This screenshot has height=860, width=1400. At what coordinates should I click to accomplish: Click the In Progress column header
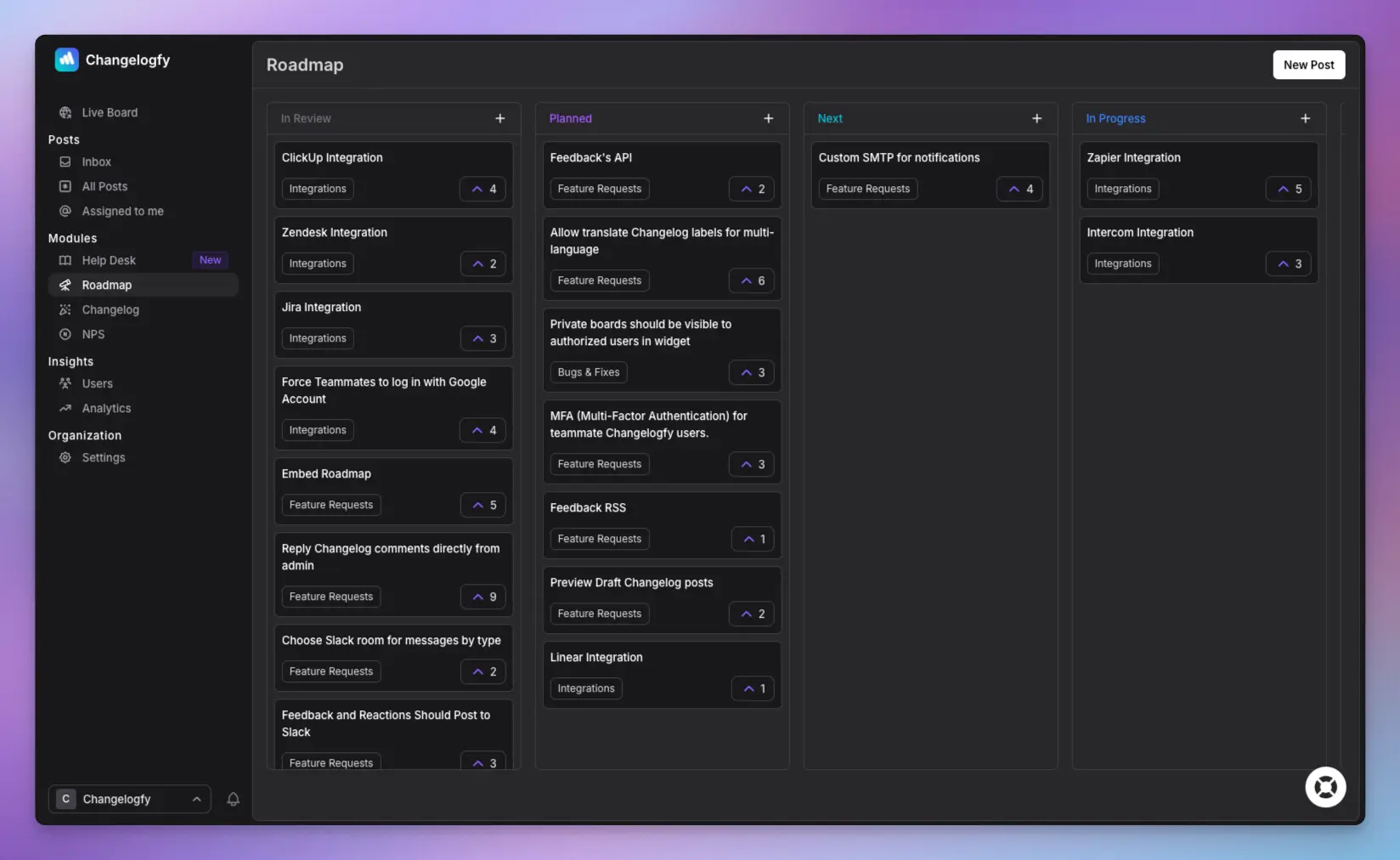pyautogui.click(x=1115, y=118)
